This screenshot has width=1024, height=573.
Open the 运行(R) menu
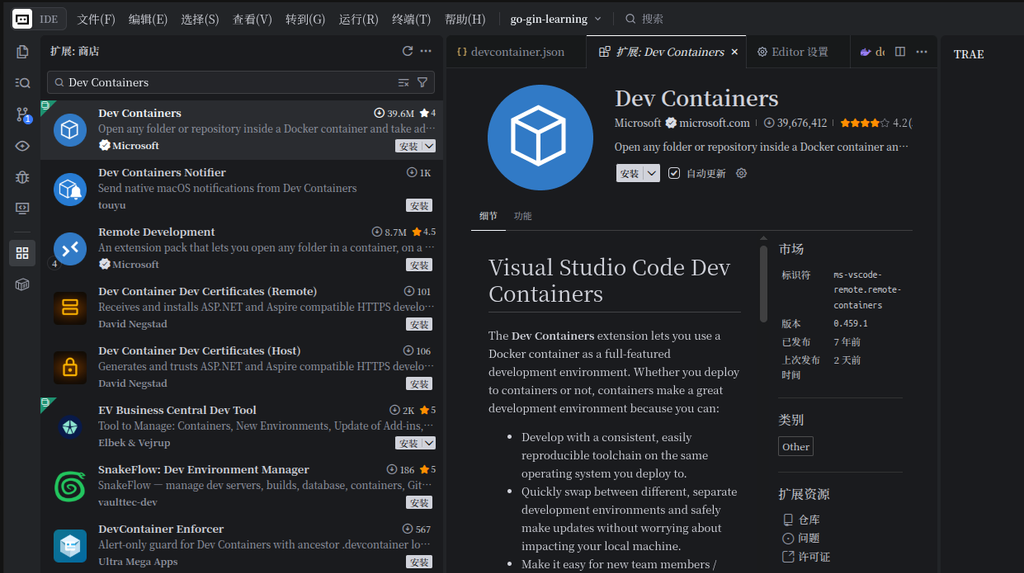[359, 19]
